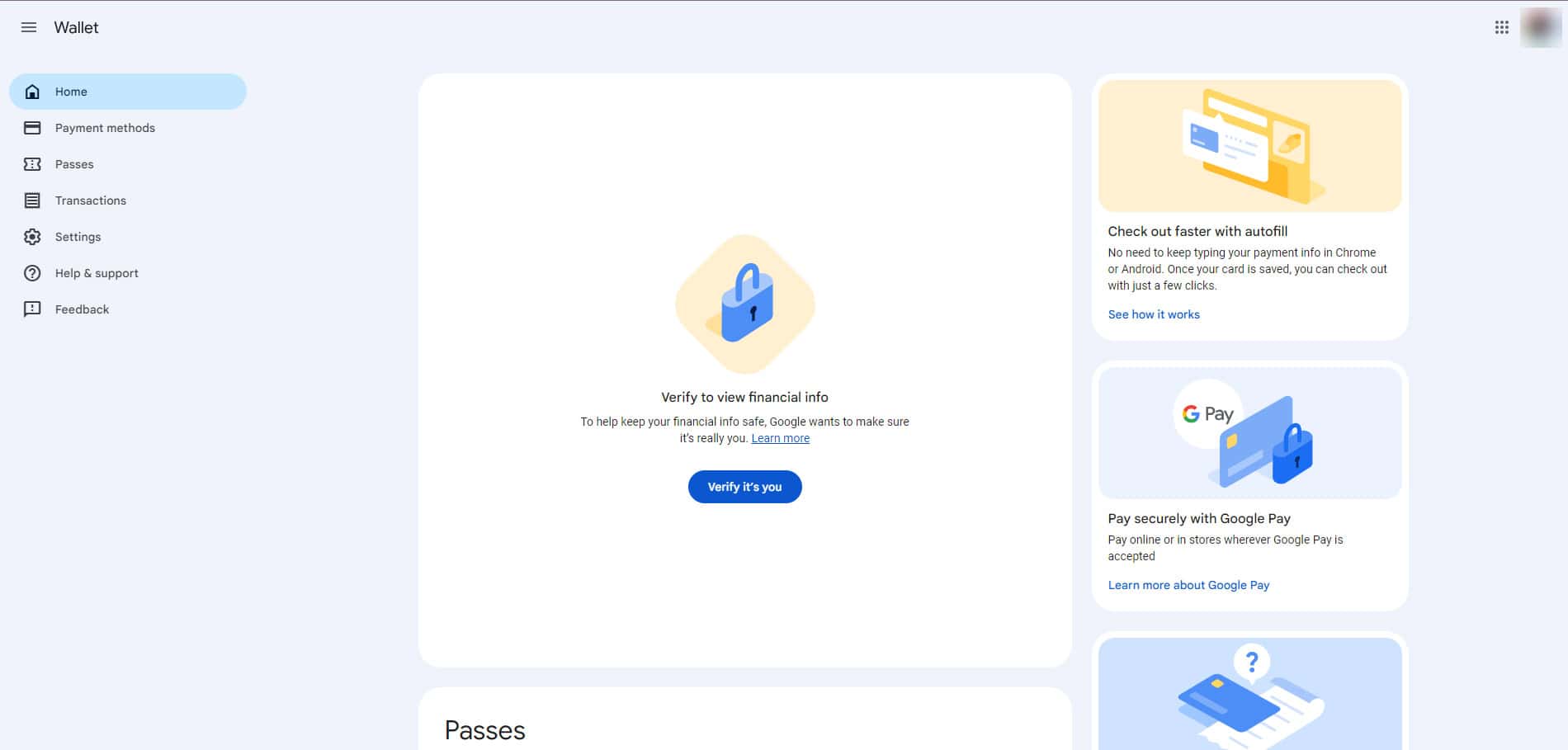Screen dimensions: 1568x750
Task: Click the autofill card illustration
Action: point(1250,146)
